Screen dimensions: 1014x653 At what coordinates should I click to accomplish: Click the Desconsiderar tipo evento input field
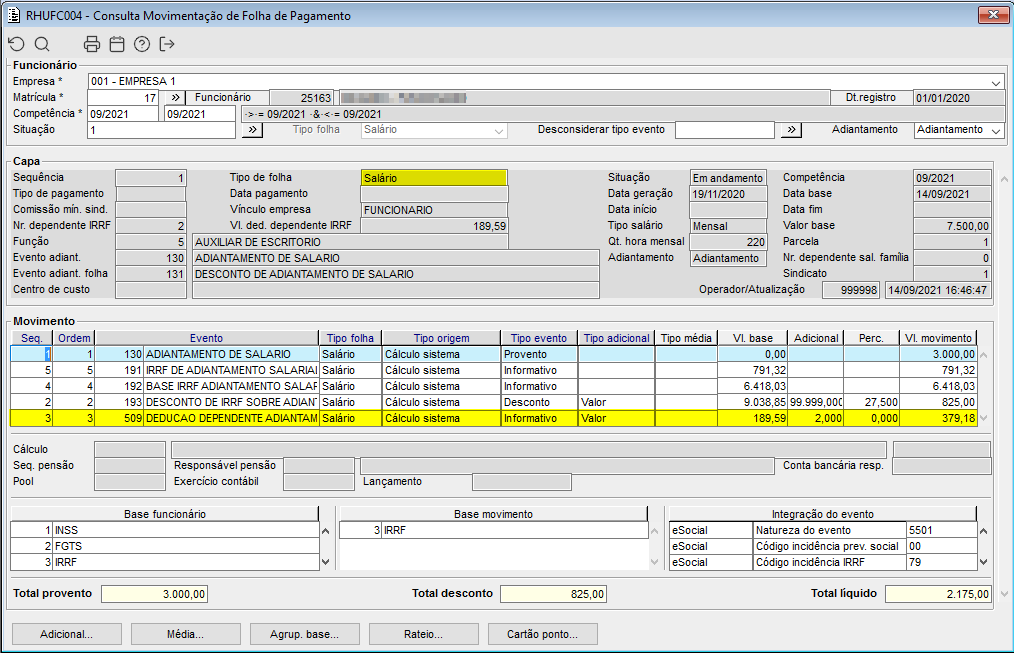724,130
